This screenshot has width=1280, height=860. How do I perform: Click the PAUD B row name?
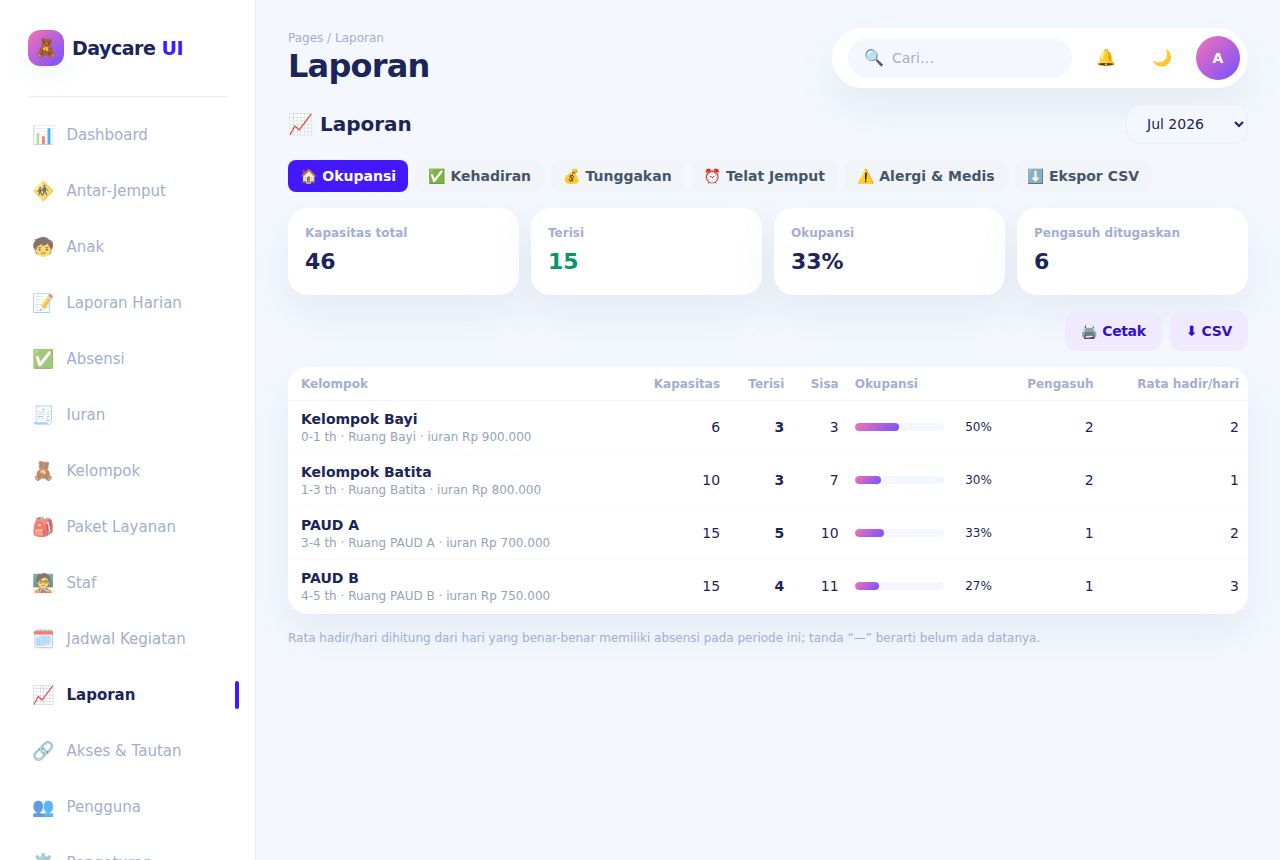(330, 578)
